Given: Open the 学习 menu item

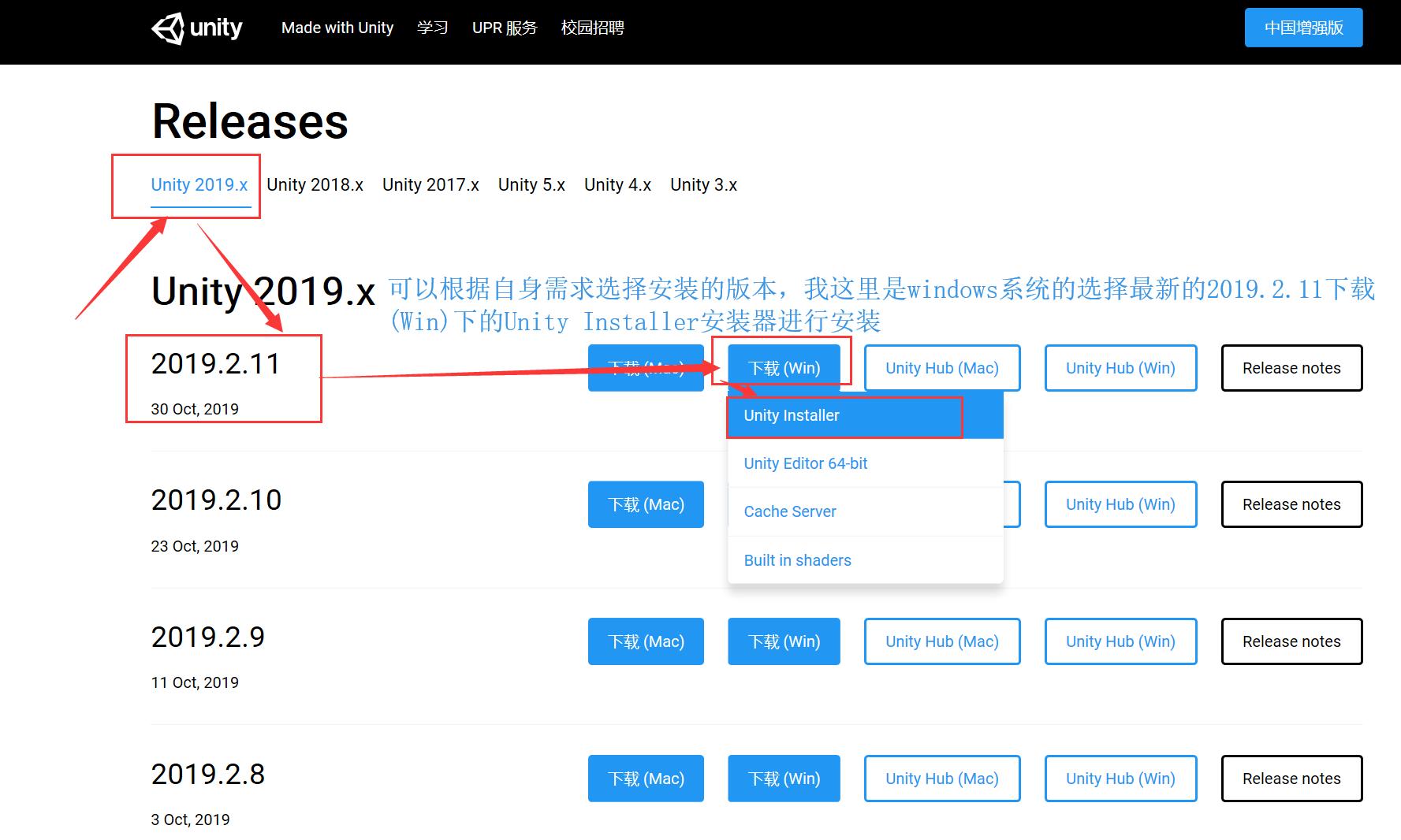Looking at the screenshot, I should coord(433,28).
